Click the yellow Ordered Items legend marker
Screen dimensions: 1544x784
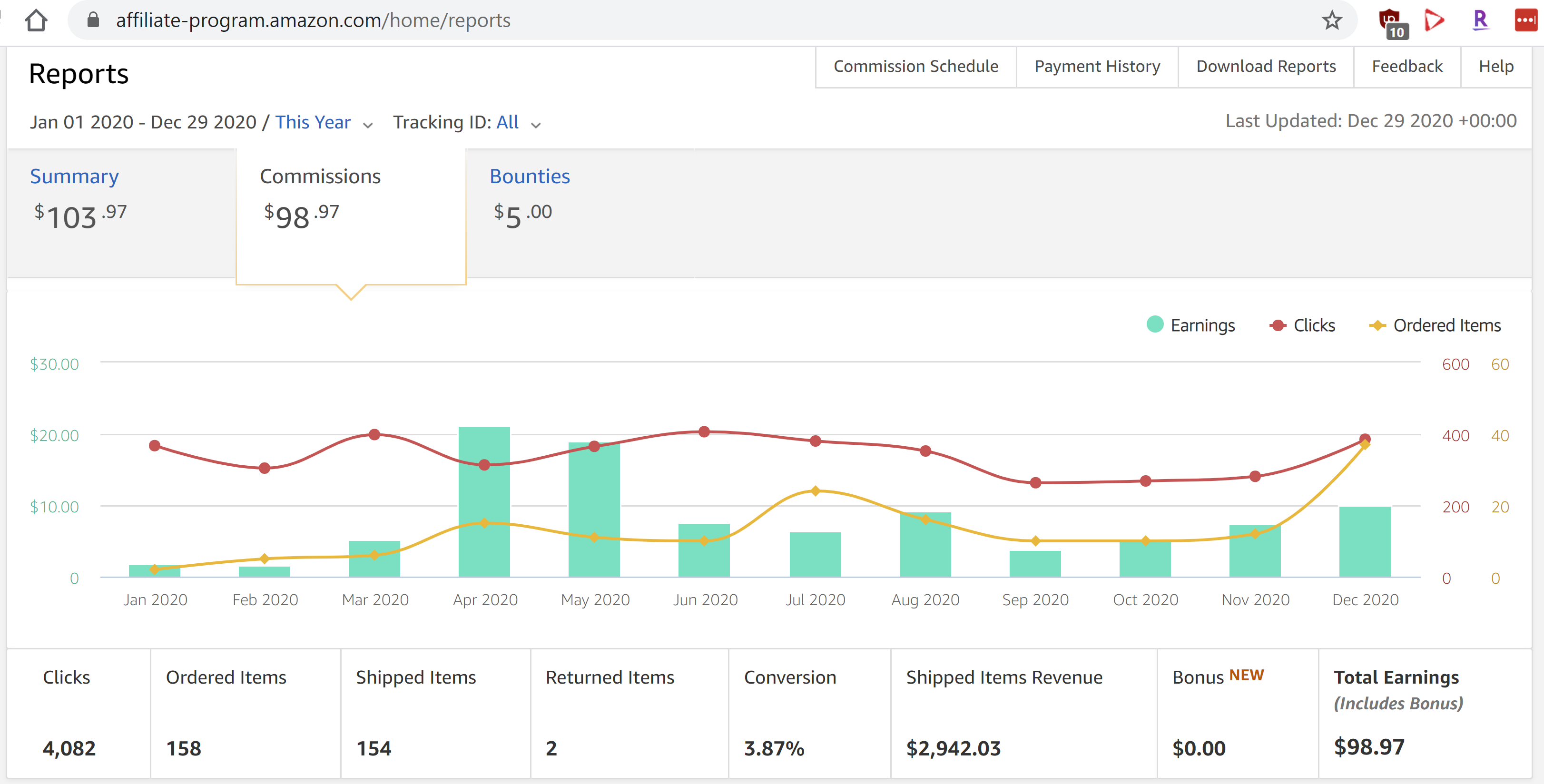click(x=1377, y=325)
